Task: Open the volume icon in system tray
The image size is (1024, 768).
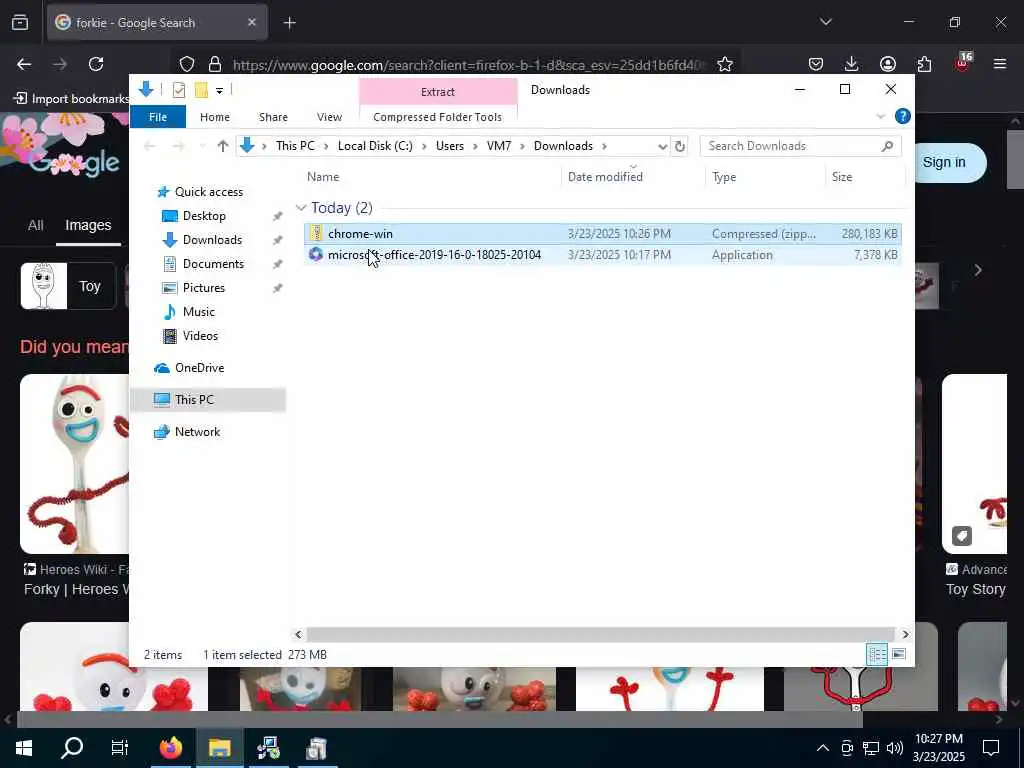Action: (x=895, y=748)
